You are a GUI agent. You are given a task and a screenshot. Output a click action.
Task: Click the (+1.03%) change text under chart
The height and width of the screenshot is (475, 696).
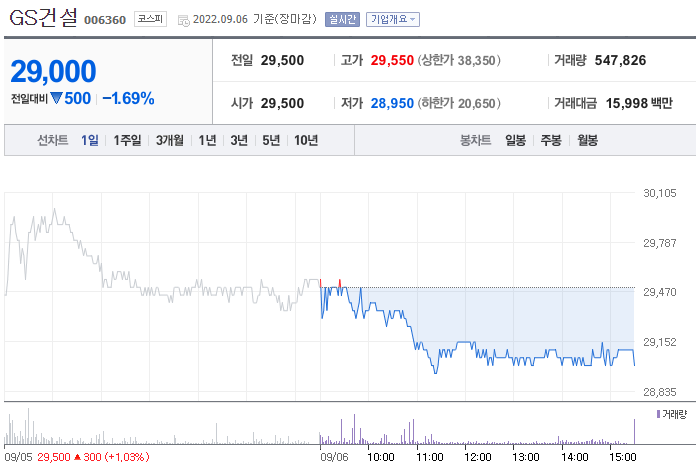tap(127, 457)
